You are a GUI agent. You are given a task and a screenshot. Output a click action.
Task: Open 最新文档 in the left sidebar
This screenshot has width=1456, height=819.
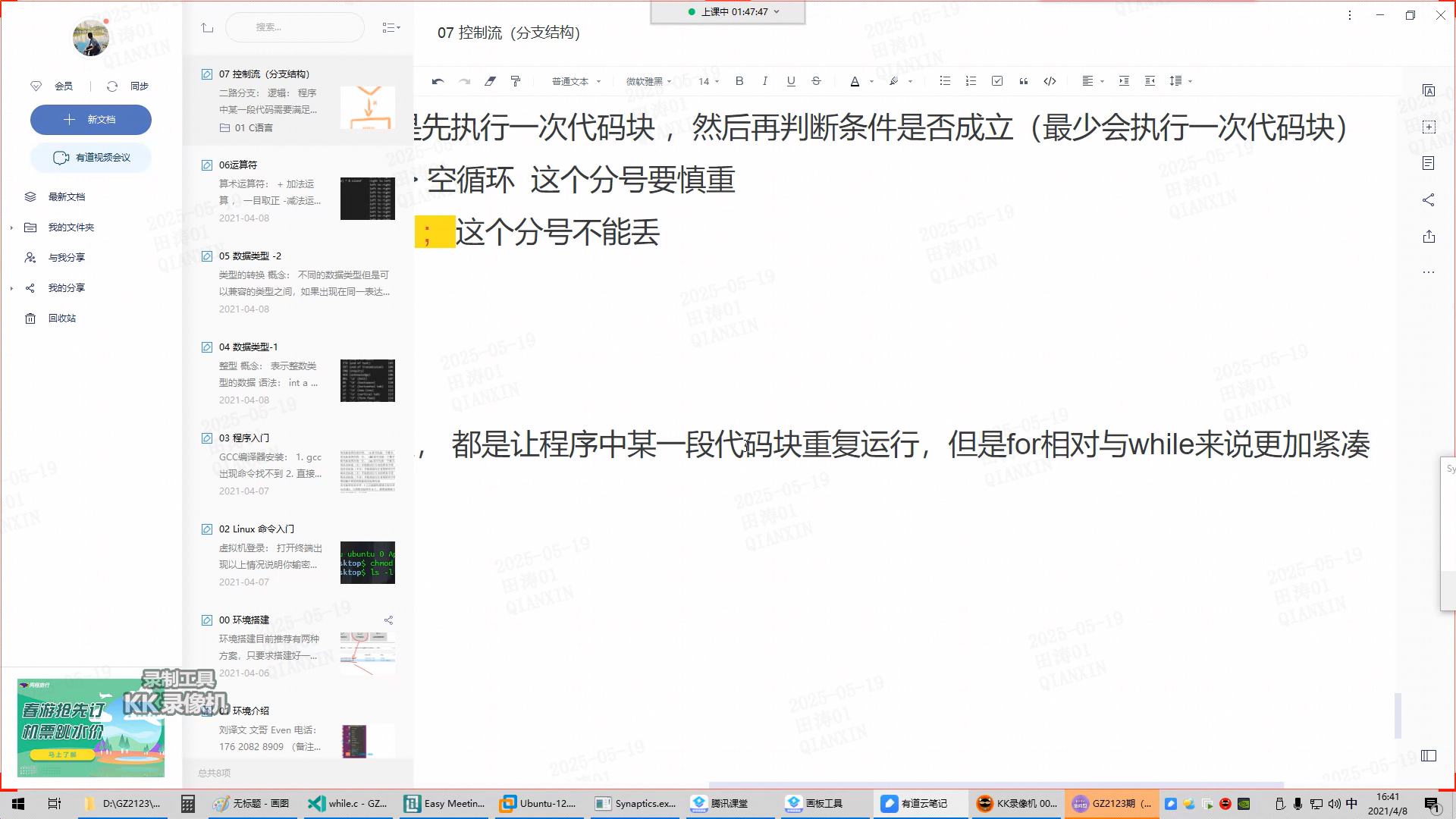[x=67, y=197]
